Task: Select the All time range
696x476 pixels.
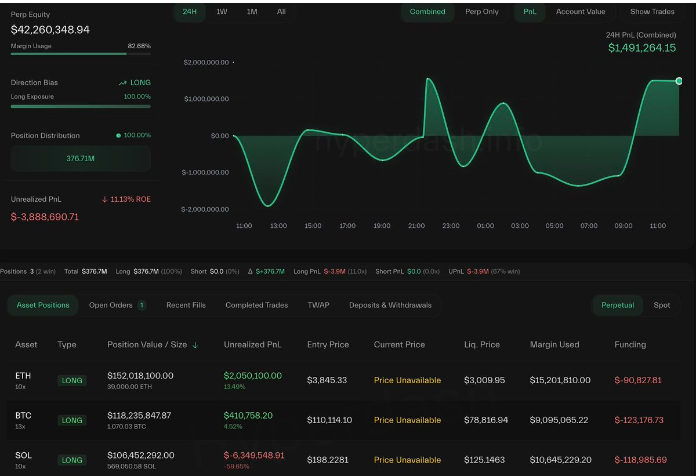Action: (x=281, y=12)
